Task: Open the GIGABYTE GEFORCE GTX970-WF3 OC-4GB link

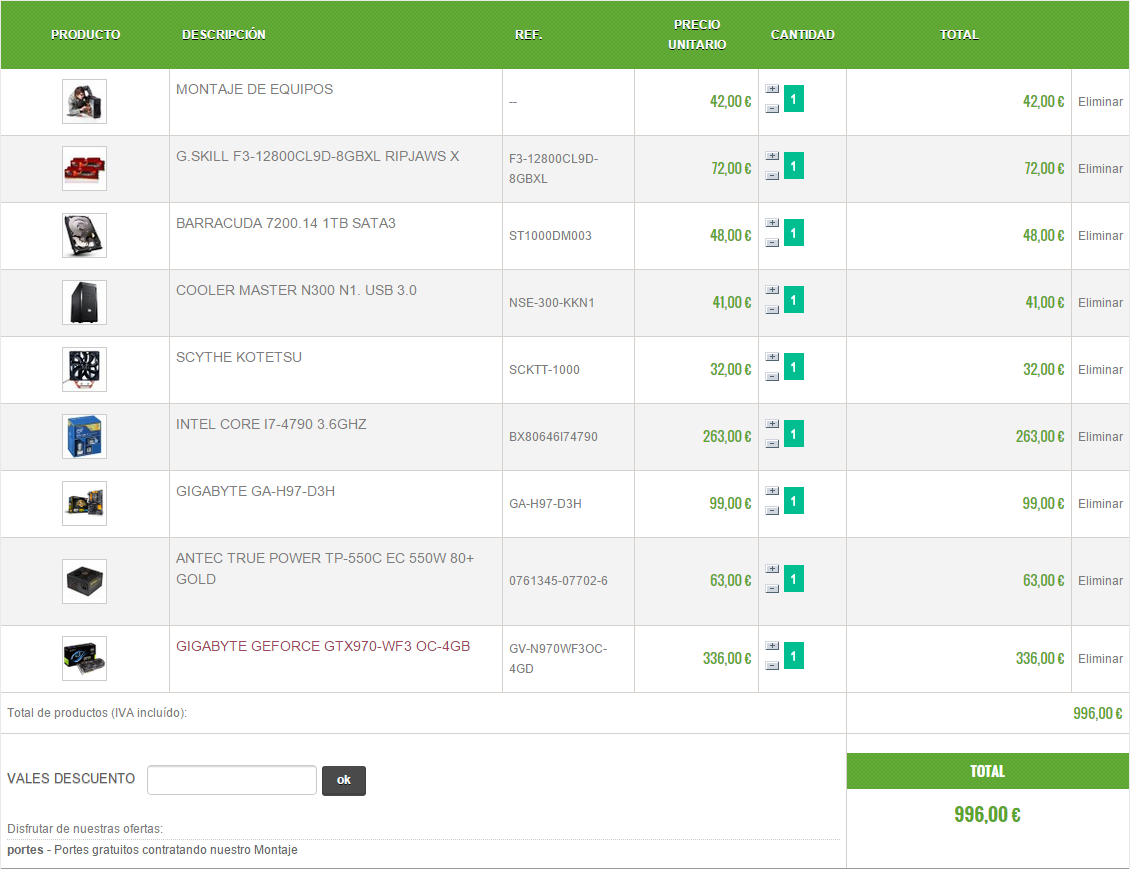Action: 323,646
